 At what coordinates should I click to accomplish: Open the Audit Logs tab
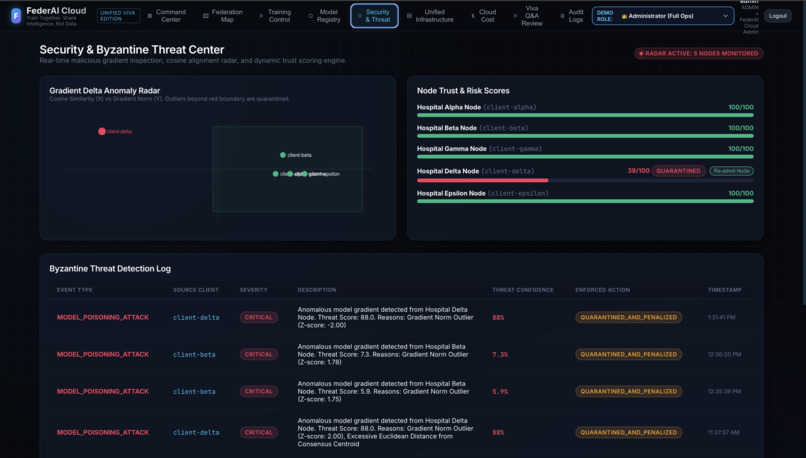click(x=572, y=16)
